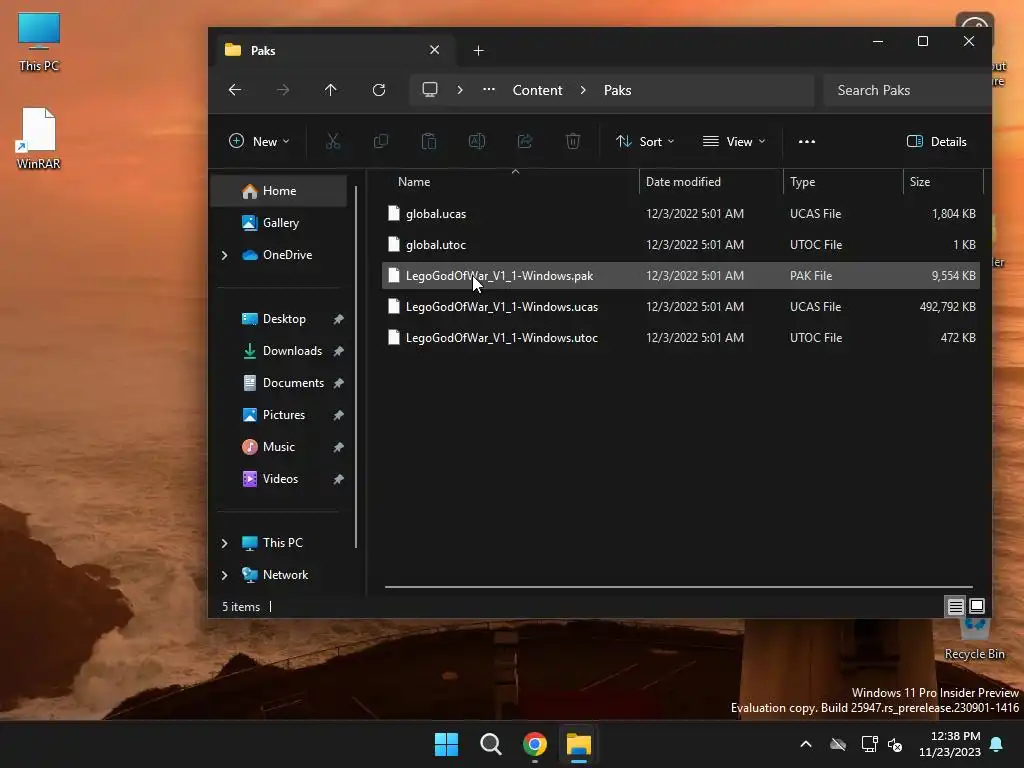Select LegoGodOfWar_V1_1-Windows.utoc file
The width and height of the screenshot is (1024, 768).
click(680, 338)
